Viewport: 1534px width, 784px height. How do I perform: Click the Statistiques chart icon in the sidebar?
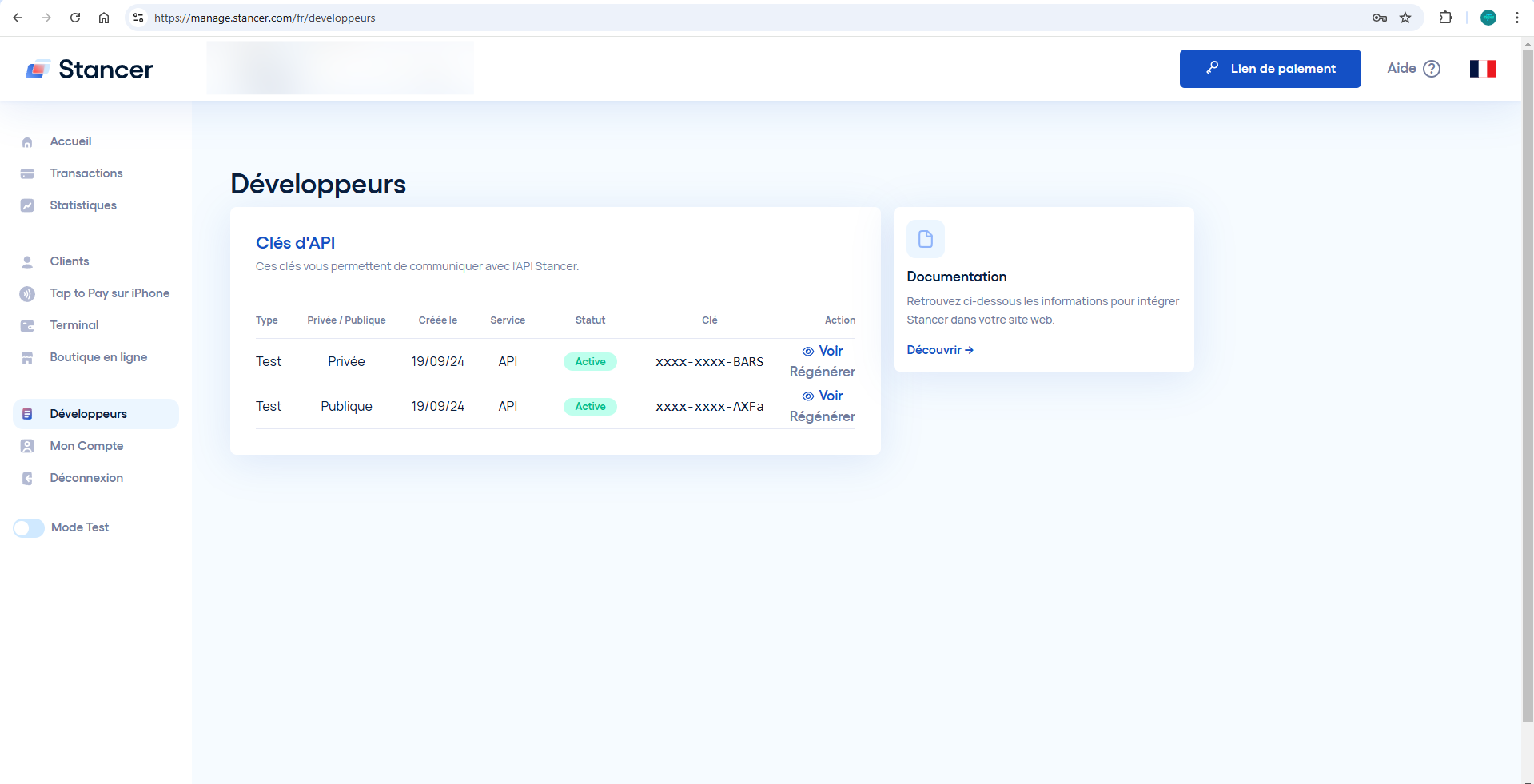[x=27, y=205]
